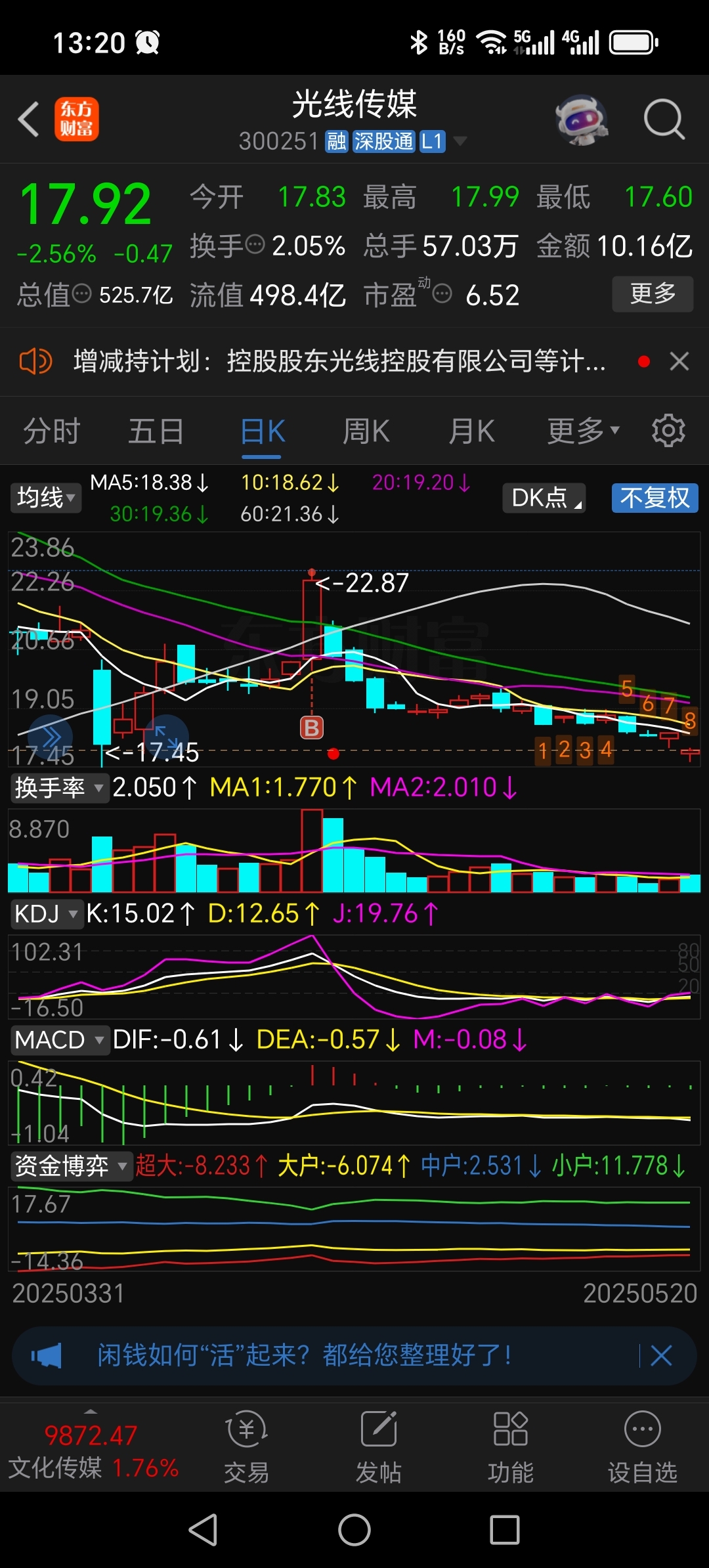
Task: Tap the 深股通 badge
Action: pos(384,141)
